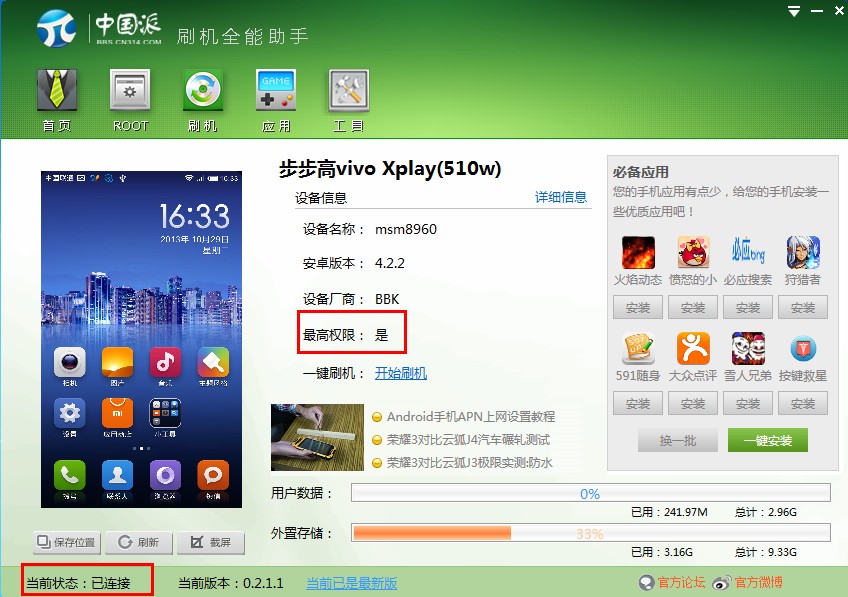Click the 换一批 refresh apps button

coord(678,440)
